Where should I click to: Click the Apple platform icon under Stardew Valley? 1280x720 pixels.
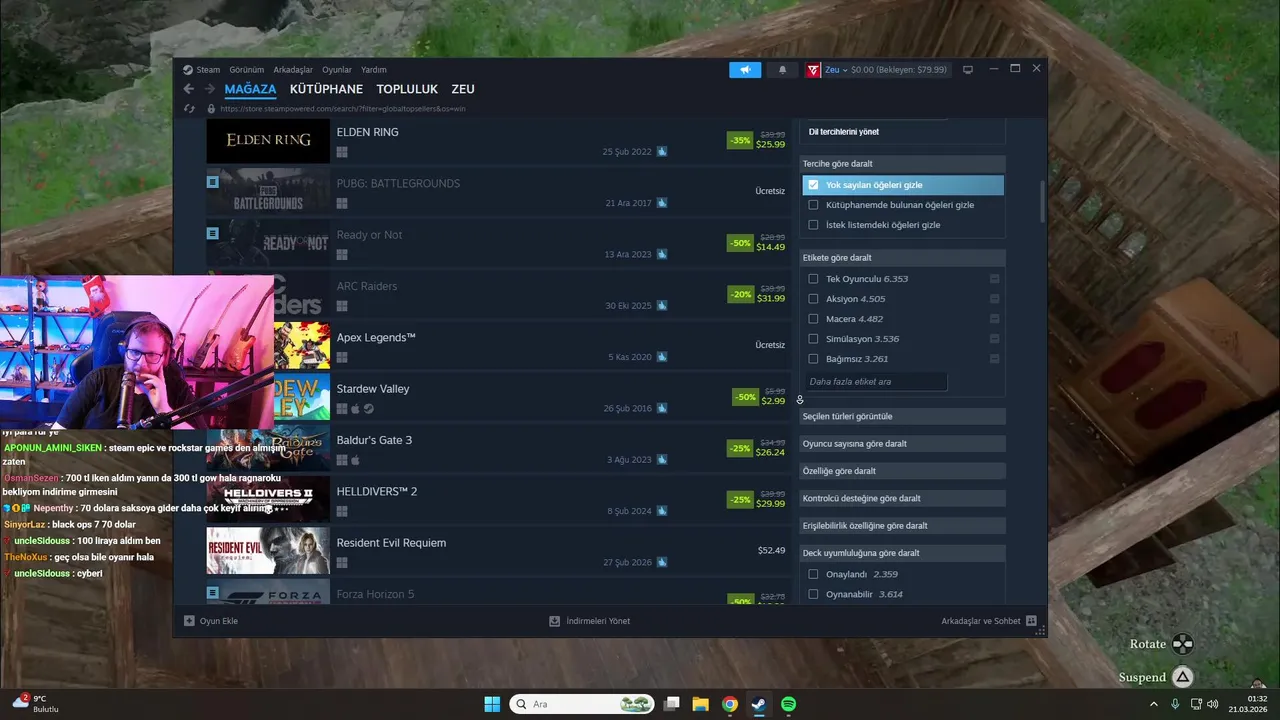pyautogui.click(x=355, y=408)
